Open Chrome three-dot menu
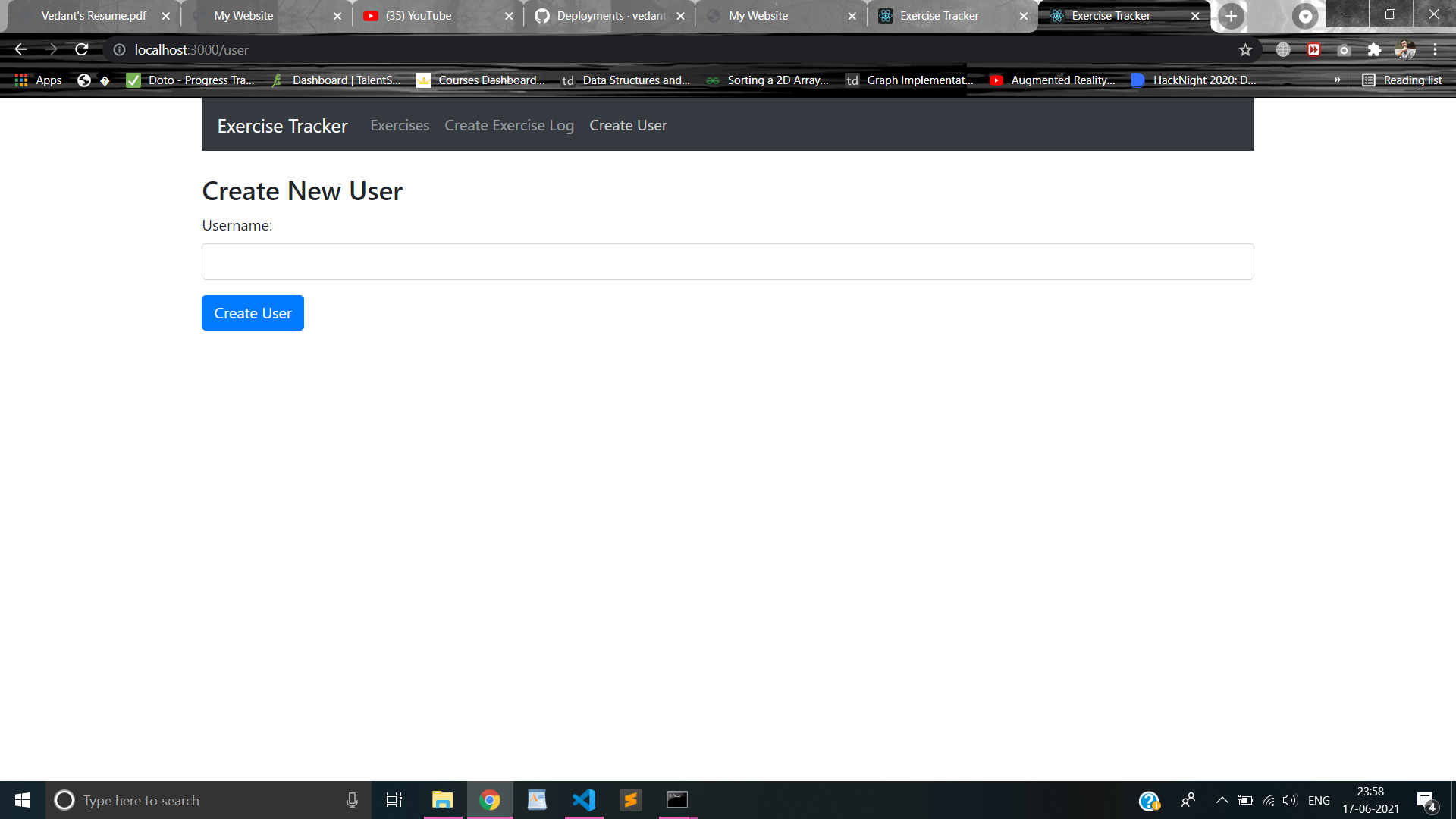The width and height of the screenshot is (1456, 819). coord(1435,50)
